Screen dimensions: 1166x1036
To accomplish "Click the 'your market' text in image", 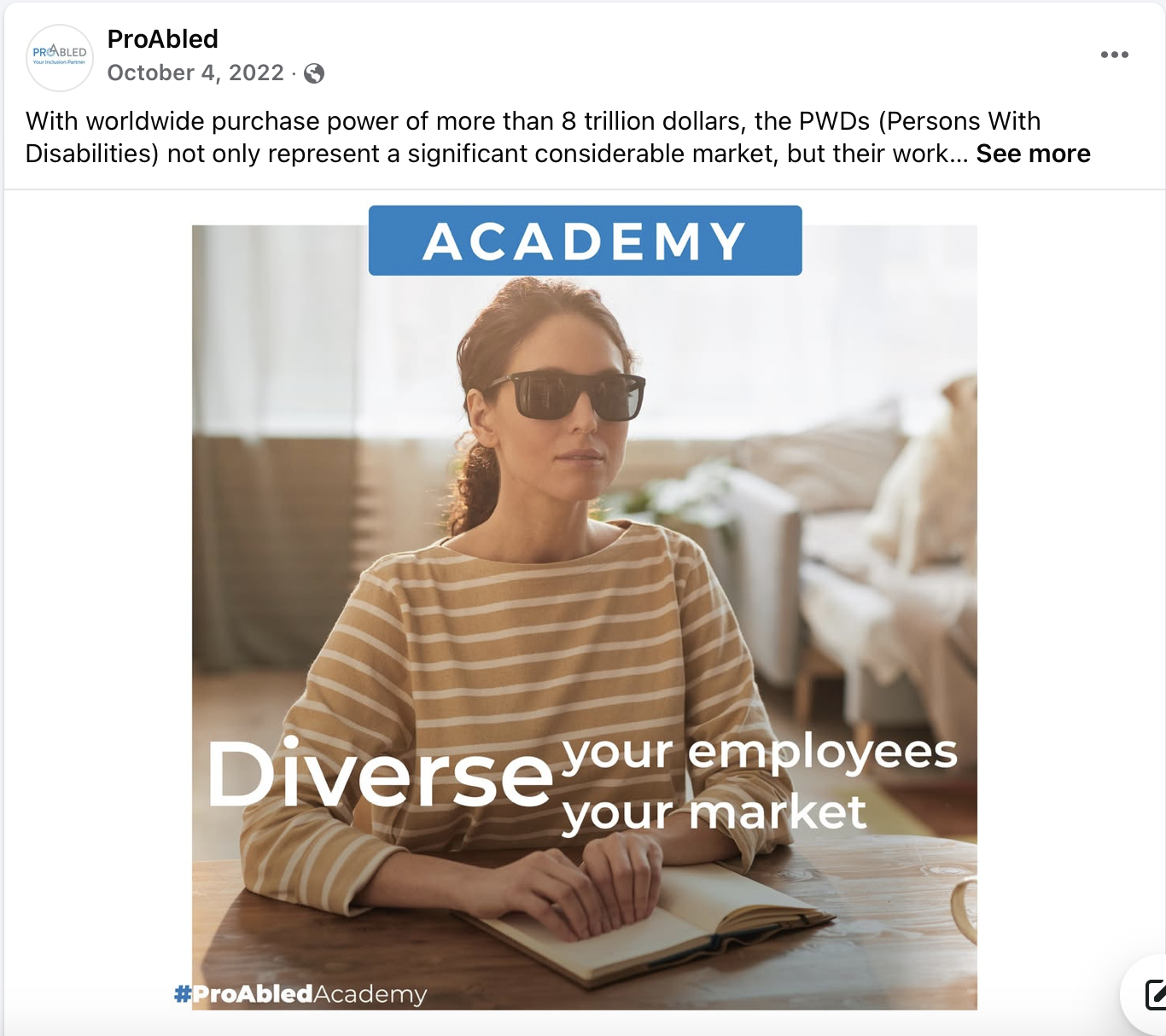I will point(714,814).
